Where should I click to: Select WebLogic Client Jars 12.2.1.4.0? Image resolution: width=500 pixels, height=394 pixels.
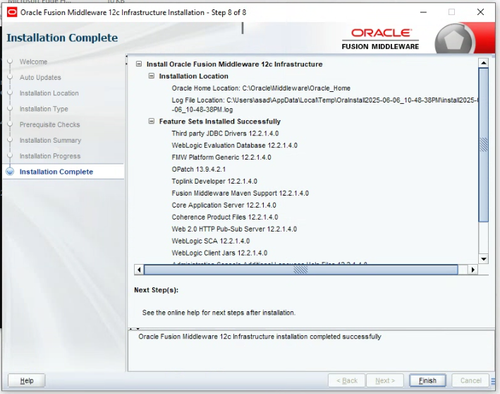coord(220,253)
